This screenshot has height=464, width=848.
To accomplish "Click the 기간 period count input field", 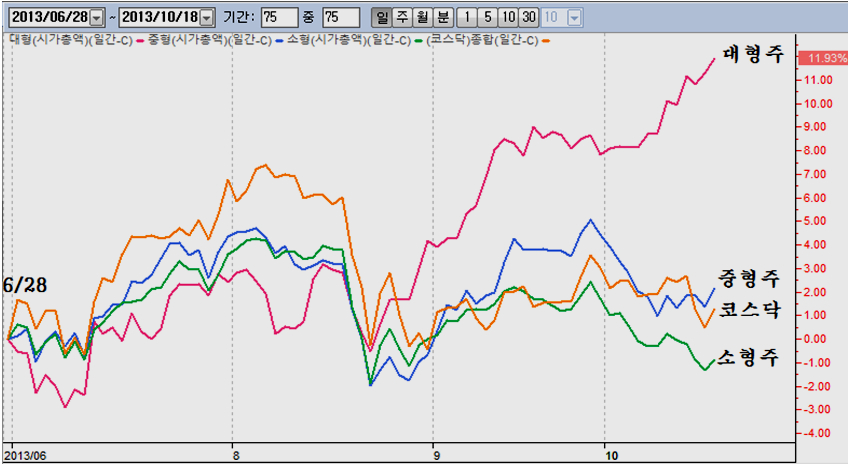I will (279, 17).
